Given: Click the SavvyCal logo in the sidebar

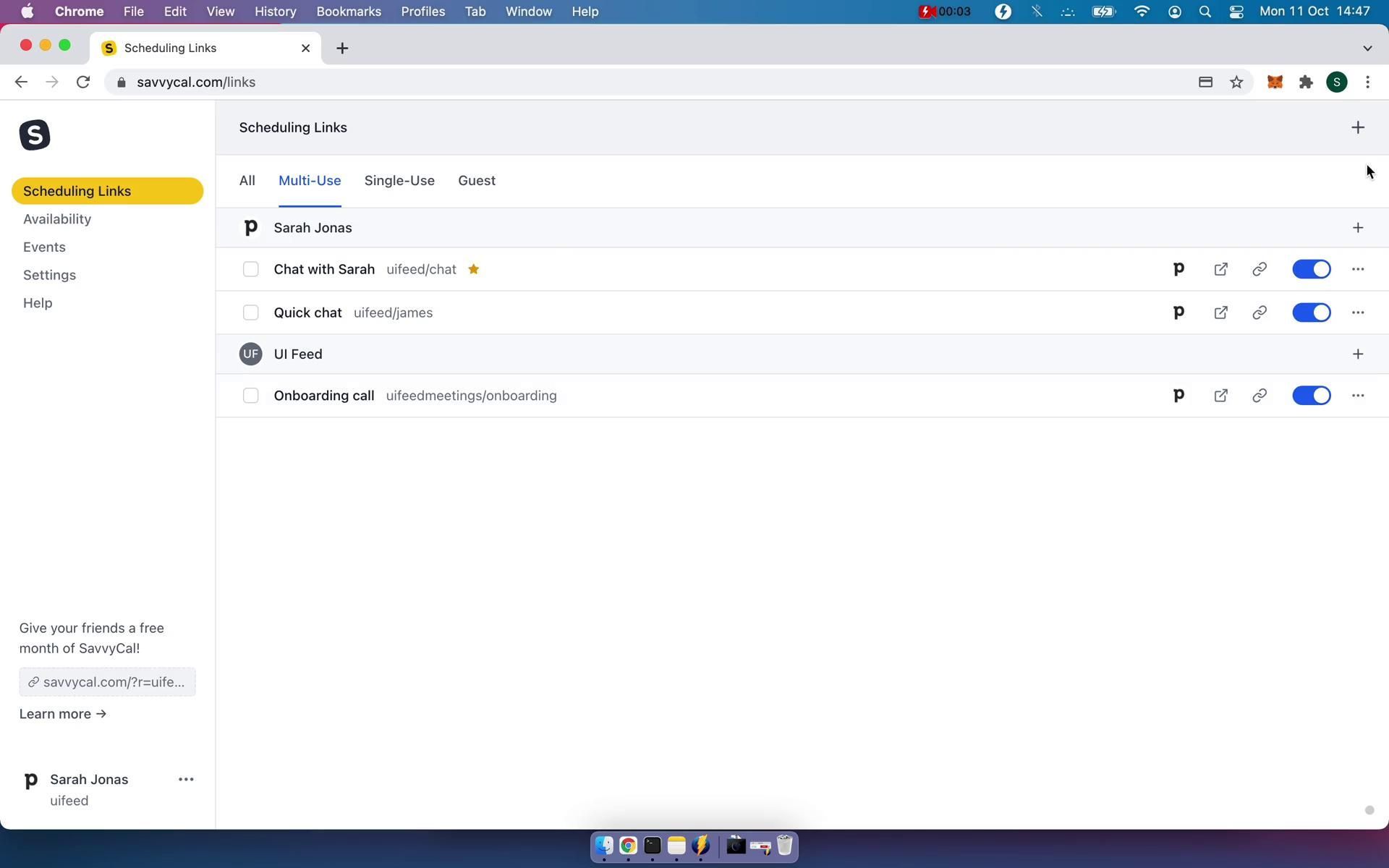Looking at the screenshot, I should click(x=34, y=135).
